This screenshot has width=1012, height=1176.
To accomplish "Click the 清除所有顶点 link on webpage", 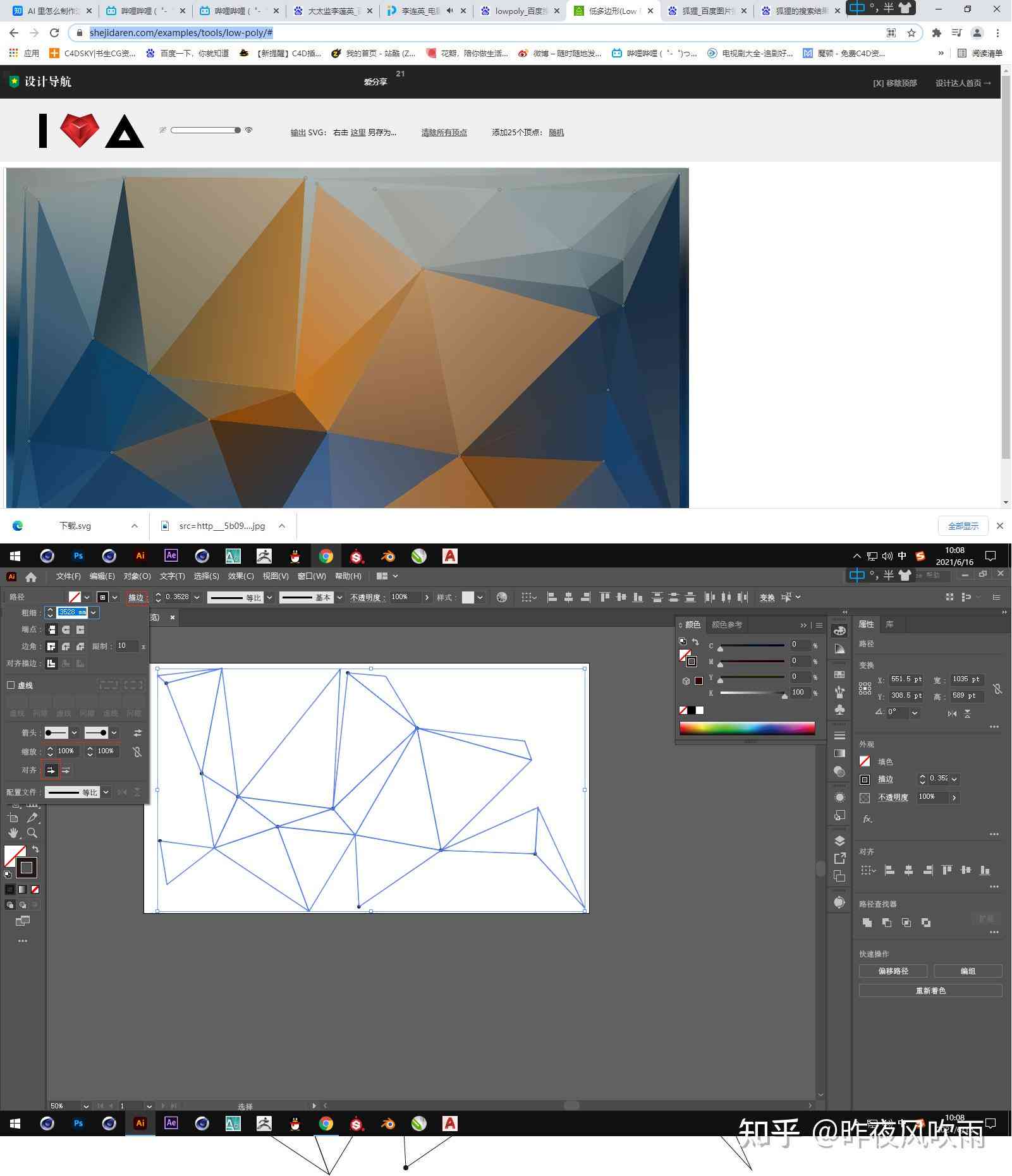I will click(x=444, y=133).
